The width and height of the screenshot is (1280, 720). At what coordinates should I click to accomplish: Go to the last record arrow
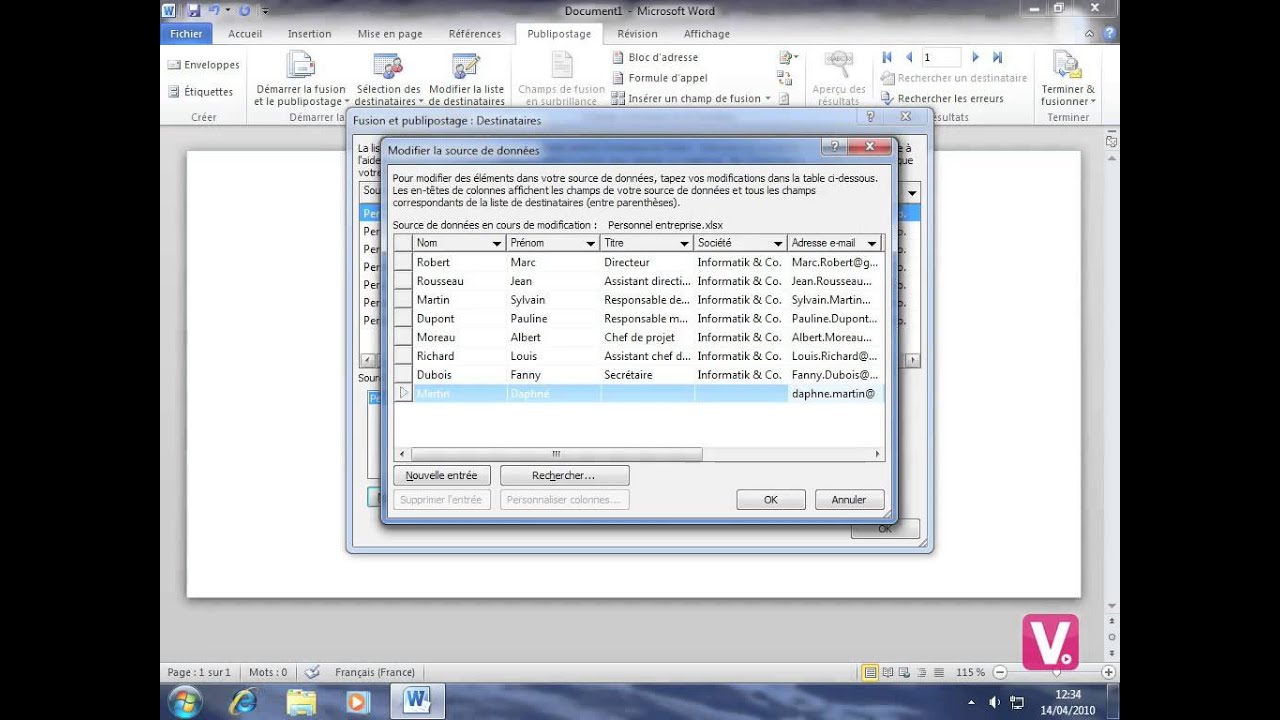click(x=997, y=58)
